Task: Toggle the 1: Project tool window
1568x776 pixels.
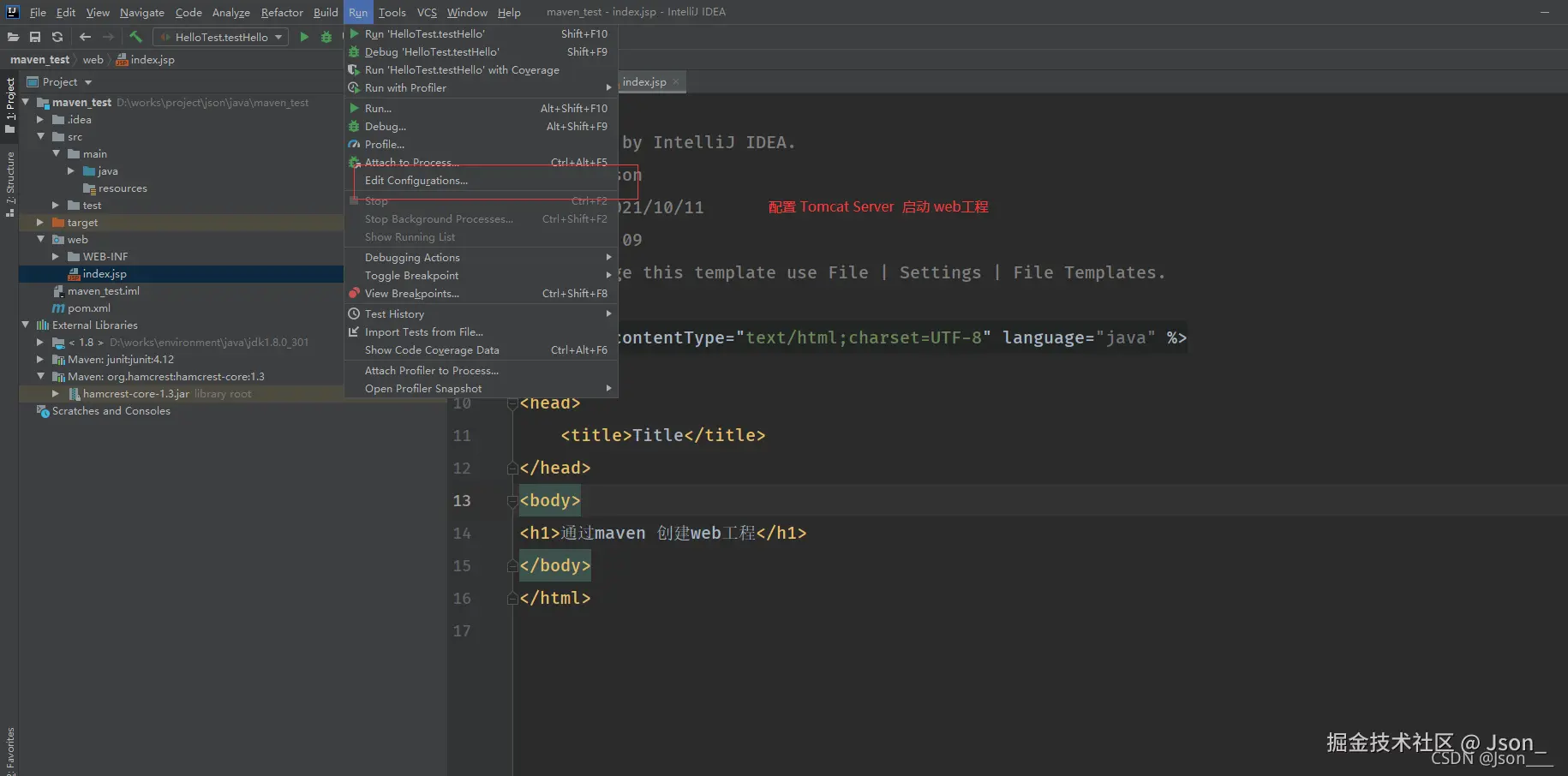Action: click(x=9, y=104)
